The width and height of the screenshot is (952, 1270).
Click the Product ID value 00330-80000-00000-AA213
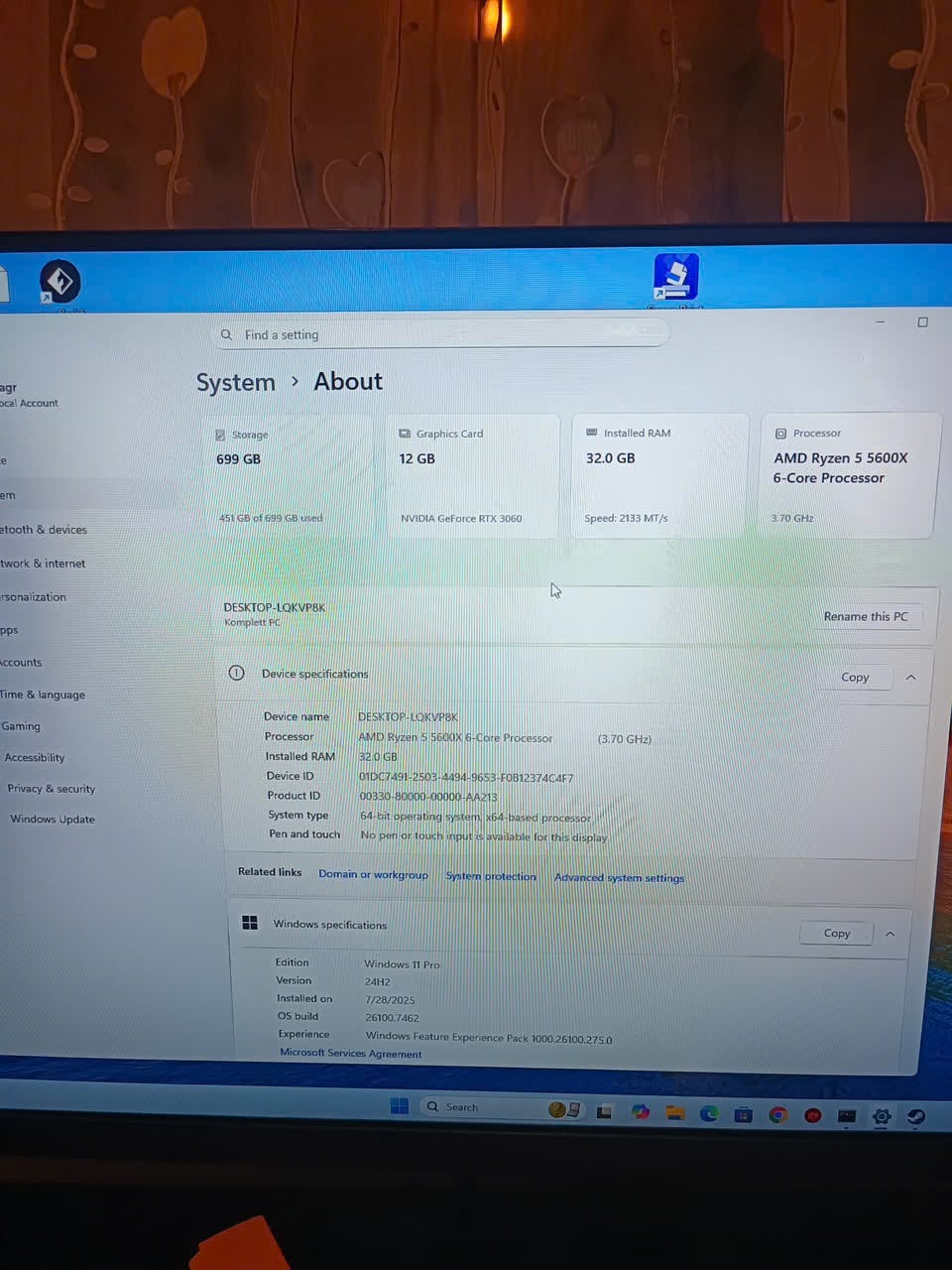pyautogui.click(x=428, y=797)
